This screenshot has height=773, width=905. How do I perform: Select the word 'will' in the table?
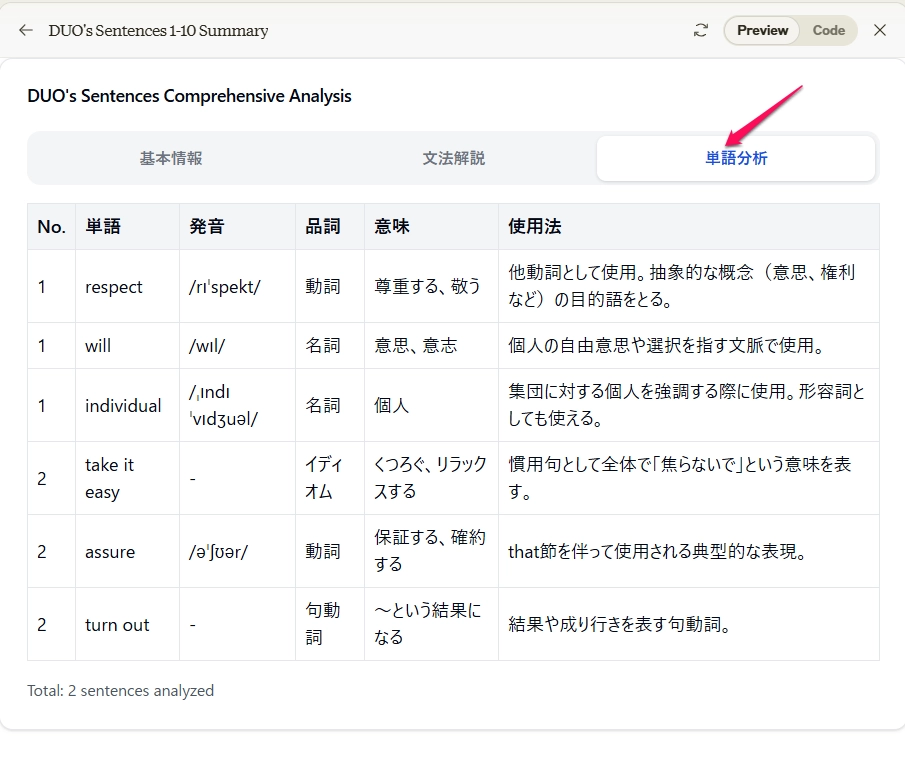98,346
